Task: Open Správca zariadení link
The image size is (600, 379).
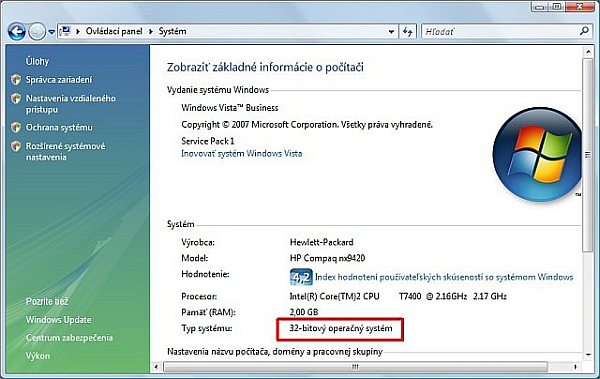Action: pos(59,80)
